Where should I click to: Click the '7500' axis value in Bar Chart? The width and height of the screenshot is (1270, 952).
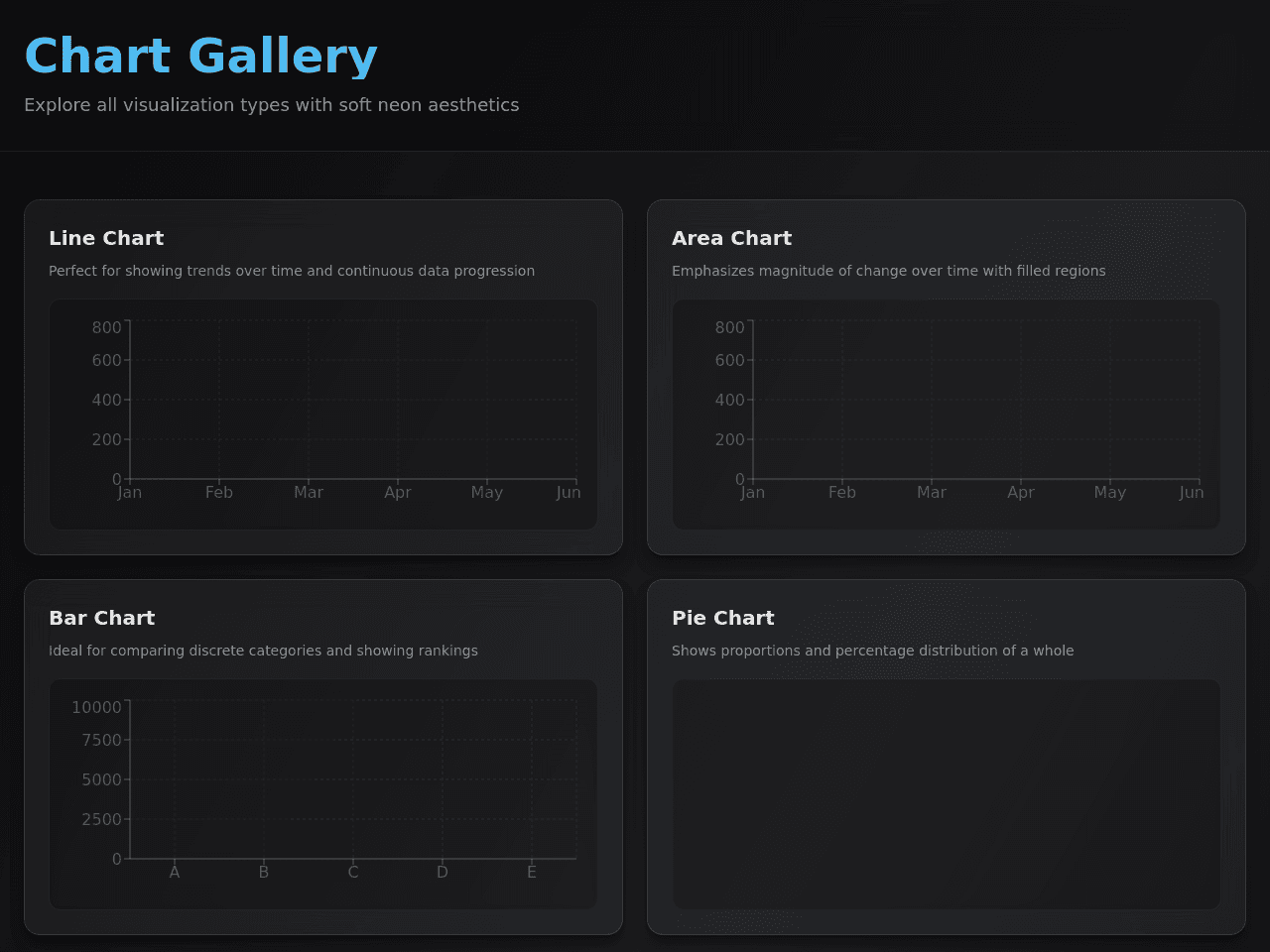click(101, 740)
